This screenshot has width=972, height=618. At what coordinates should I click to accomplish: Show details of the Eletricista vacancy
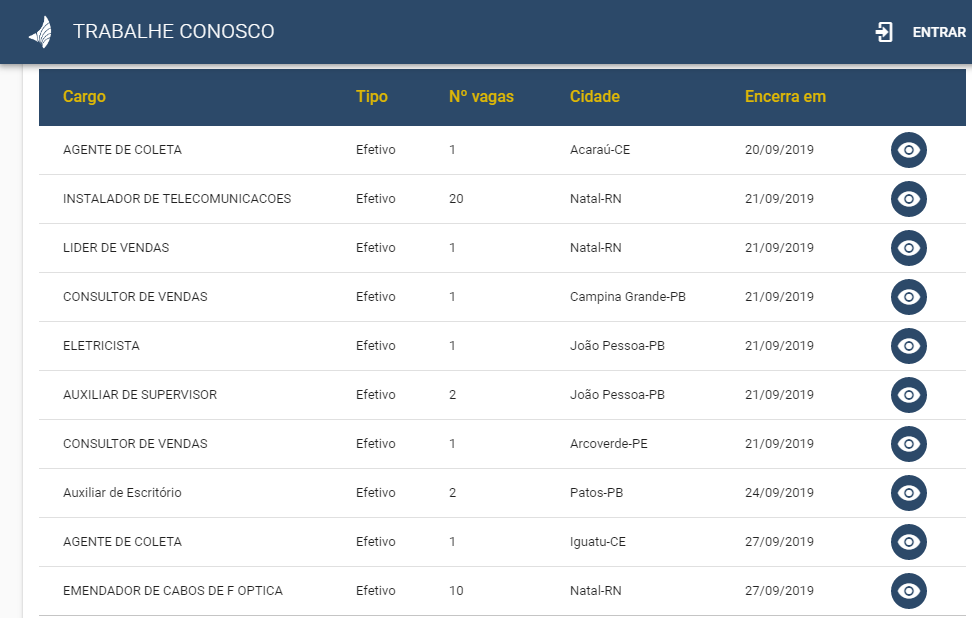pos(908,346)
